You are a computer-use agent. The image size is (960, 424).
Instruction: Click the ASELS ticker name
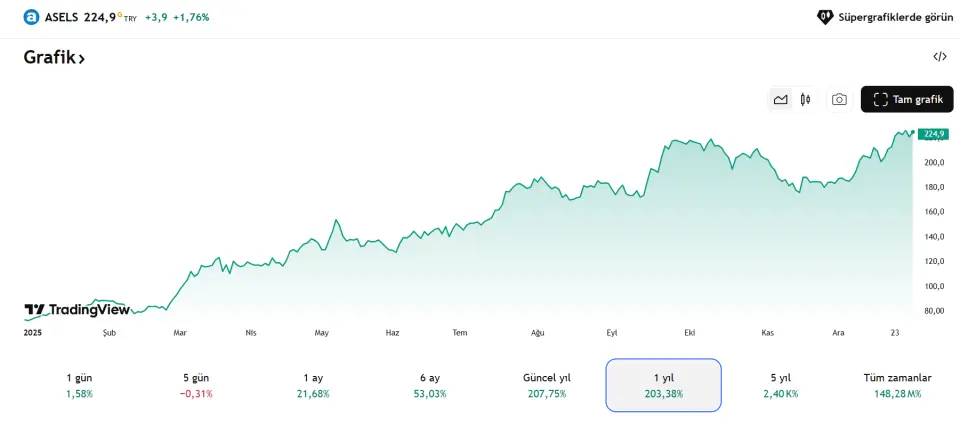pyautogui.click(x=62, y=17)
